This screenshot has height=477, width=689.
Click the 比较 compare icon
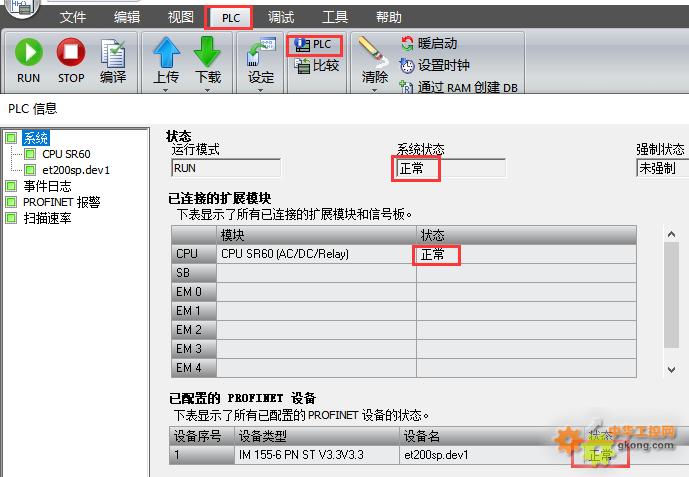pyautogui.click(x=318, y=66)
